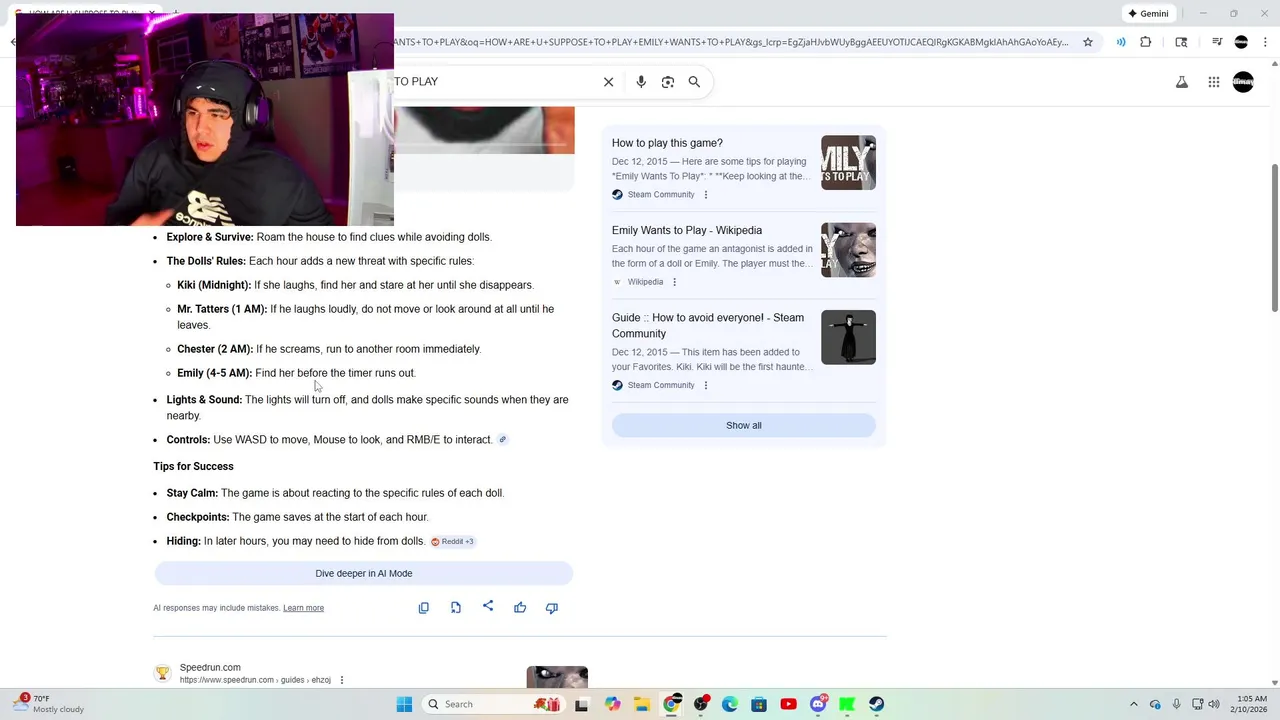Open 'Guide :: How to avoid everyone!' result
This screenshot has height=720, width=1280.
pos(708,325)
